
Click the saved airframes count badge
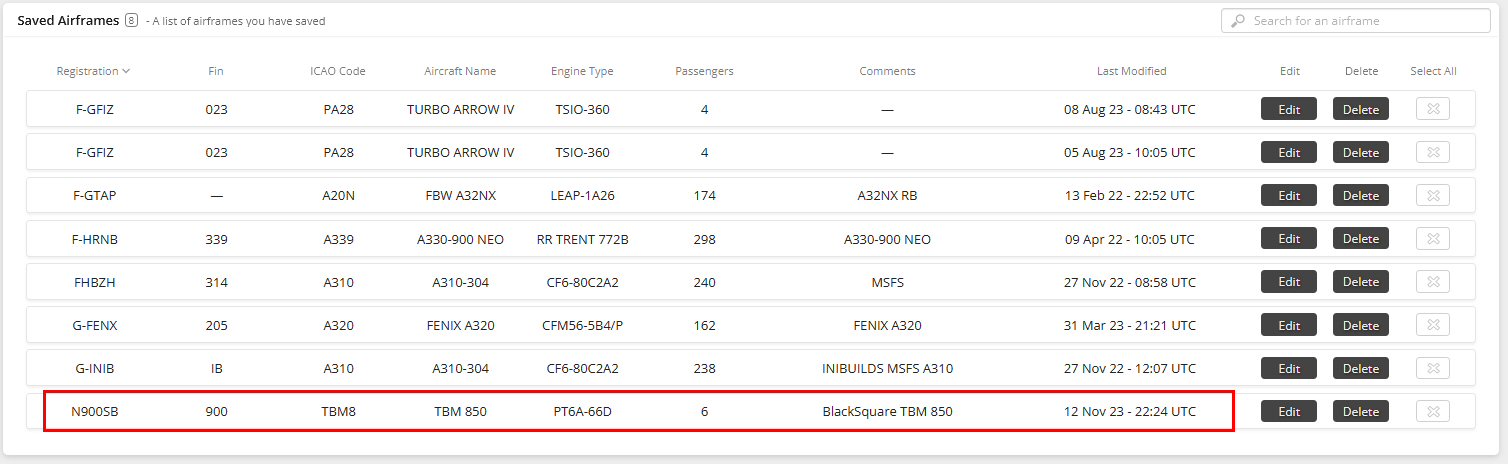[x=131, y=20]
